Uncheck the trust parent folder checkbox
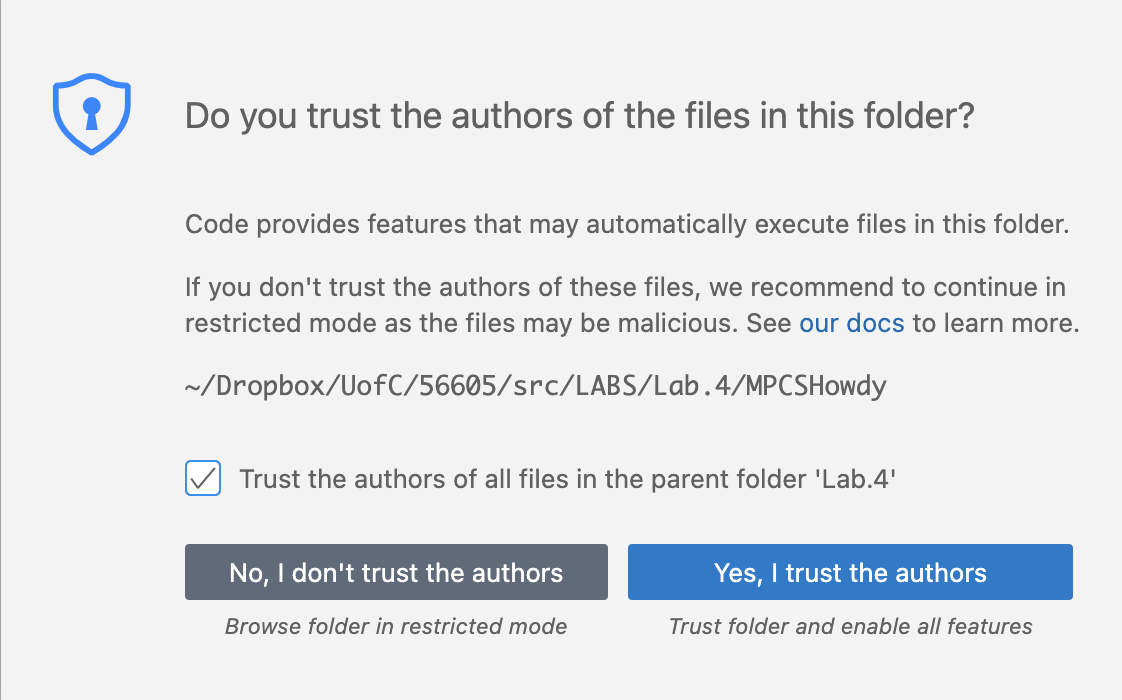The width and height of the screenshot is (1122, 700). coord(203,479)
